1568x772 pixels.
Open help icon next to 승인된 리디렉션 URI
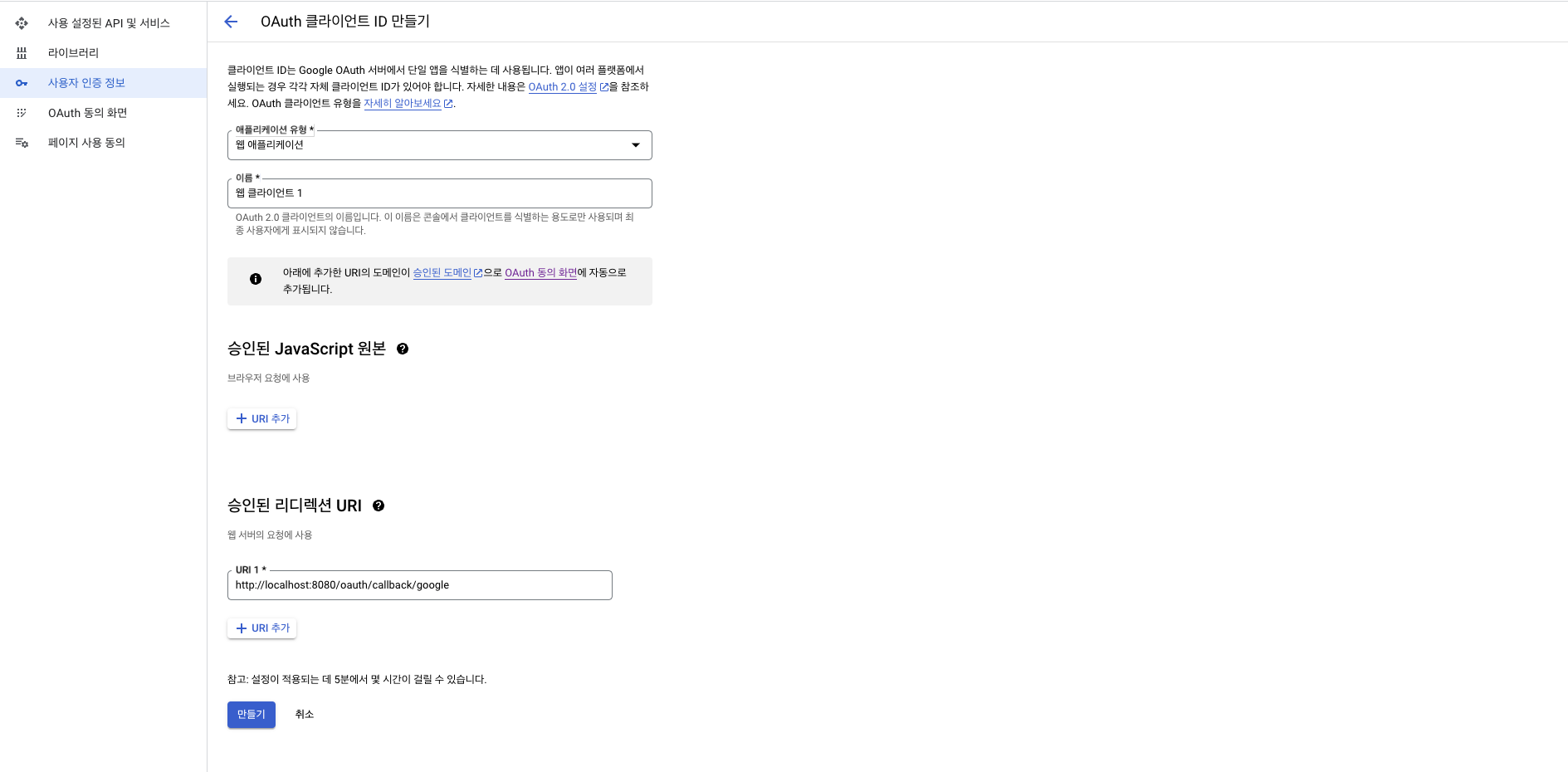379,506
